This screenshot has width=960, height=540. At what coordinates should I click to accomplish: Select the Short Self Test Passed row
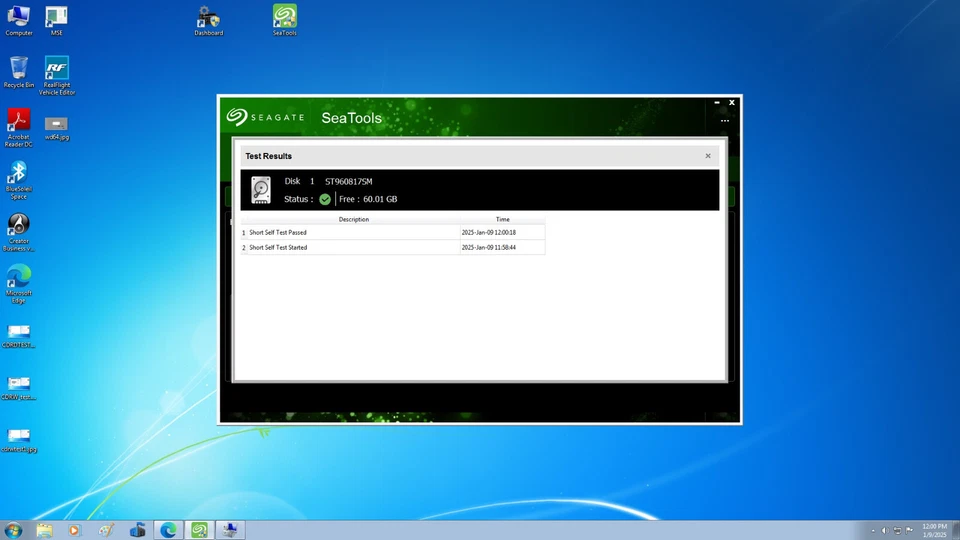click(350, 232)
